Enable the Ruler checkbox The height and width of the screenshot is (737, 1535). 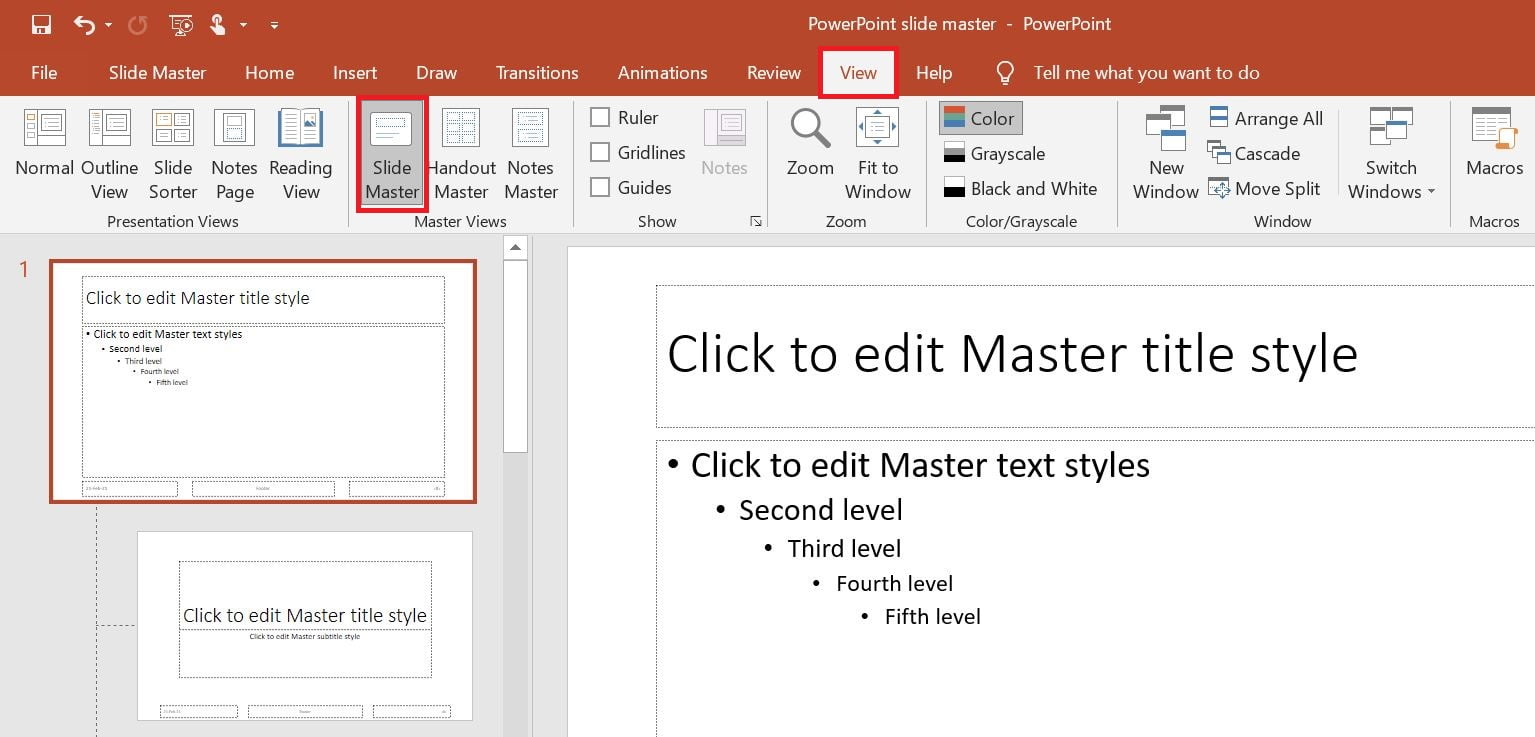click(600, 117)
